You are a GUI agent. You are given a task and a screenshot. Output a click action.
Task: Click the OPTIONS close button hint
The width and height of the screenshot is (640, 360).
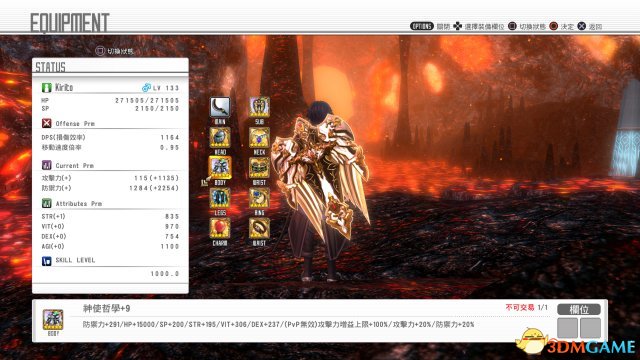tap(422, 26)
